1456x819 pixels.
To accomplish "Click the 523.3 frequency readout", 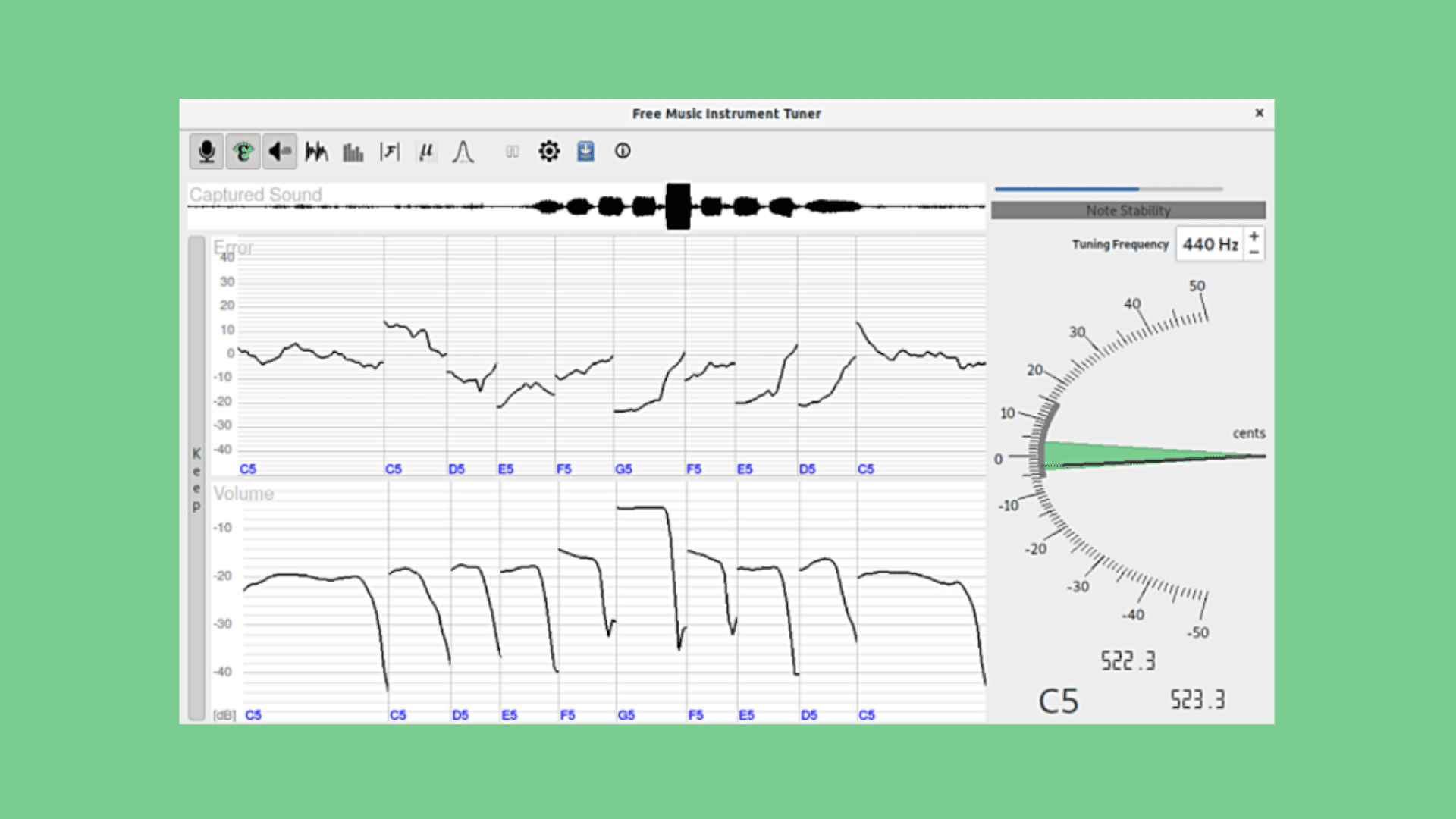I will tap(1197, 699).
